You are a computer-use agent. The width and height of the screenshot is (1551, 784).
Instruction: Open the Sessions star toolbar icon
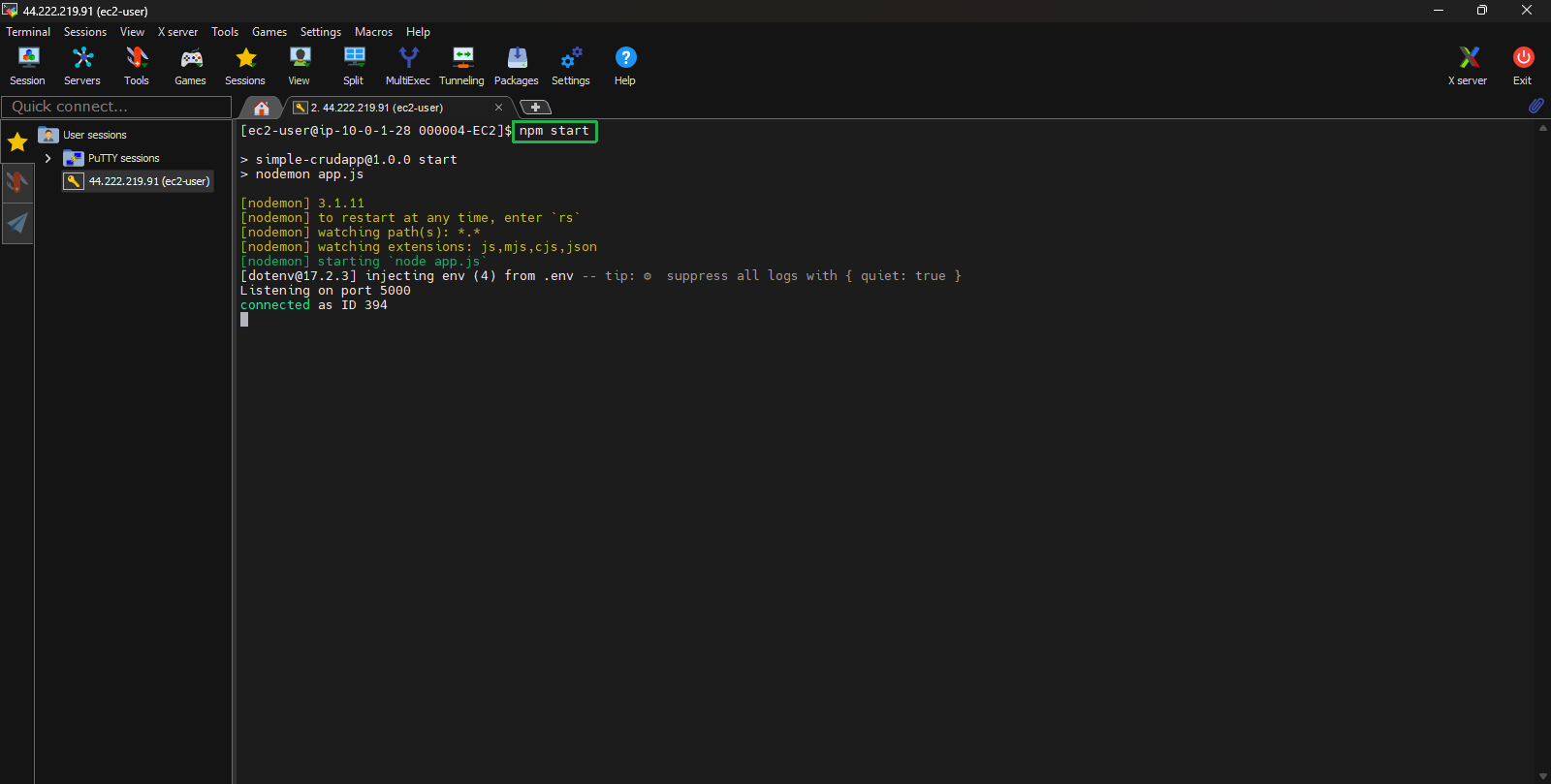point(245,66)
